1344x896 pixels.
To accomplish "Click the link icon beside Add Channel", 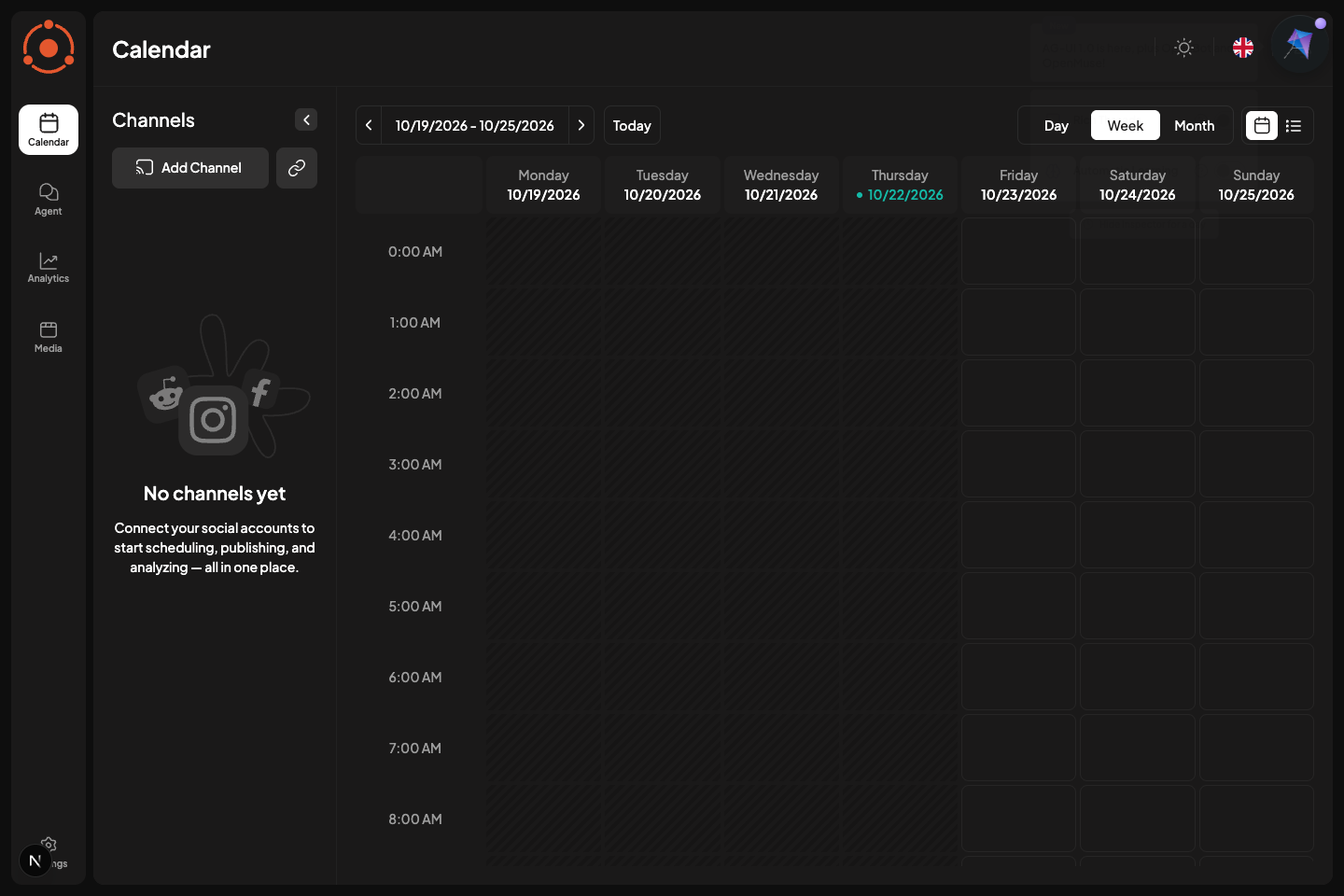I will click(297, 168).
